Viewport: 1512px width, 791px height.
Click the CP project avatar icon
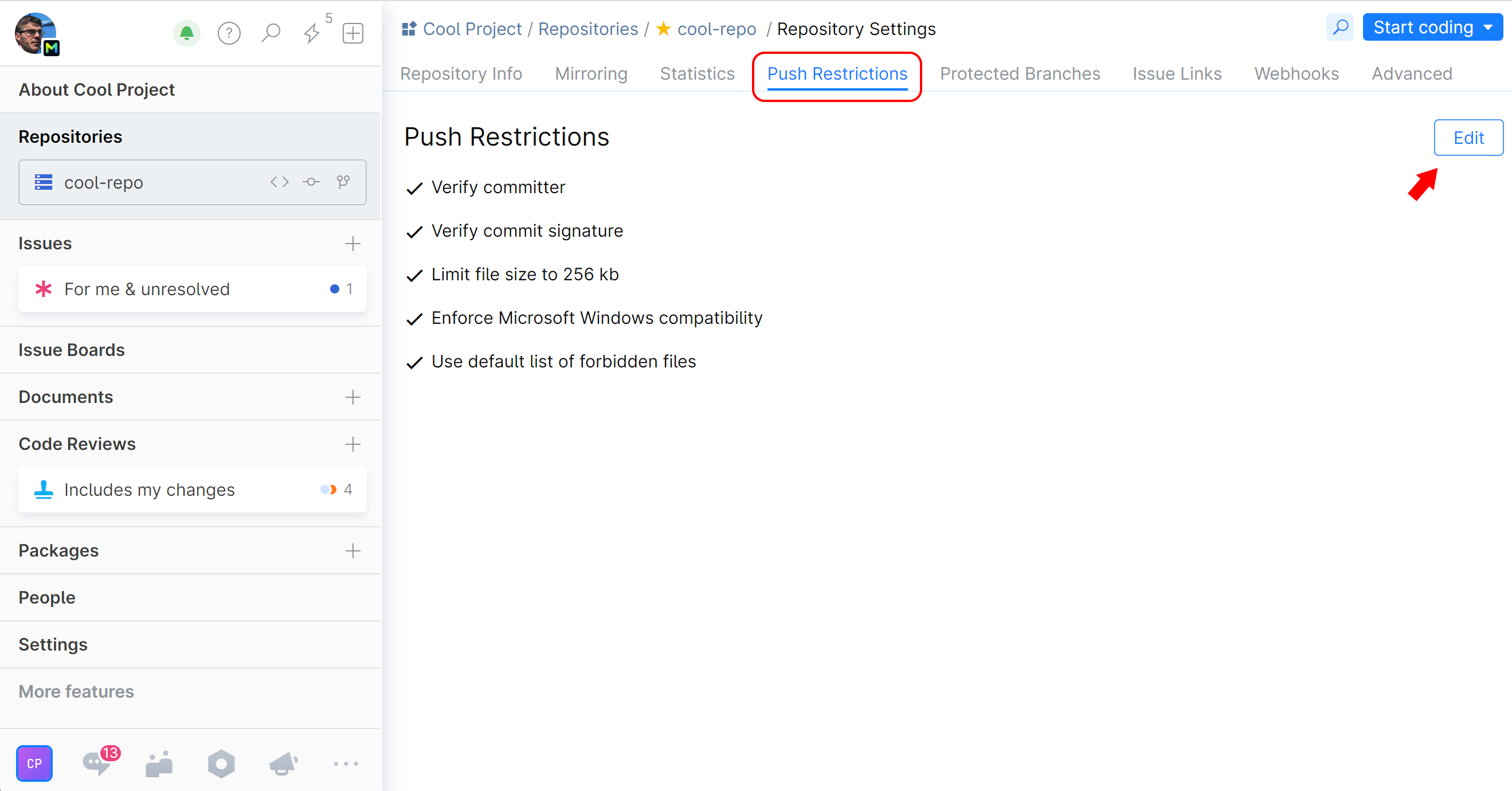(x=35, y=762)
